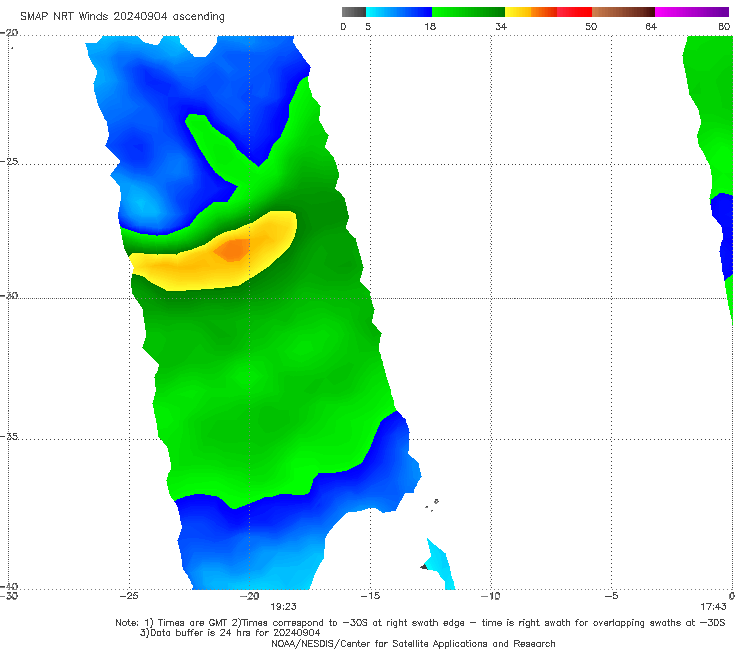Click the longitude axis label '-15'

[370, 596]
